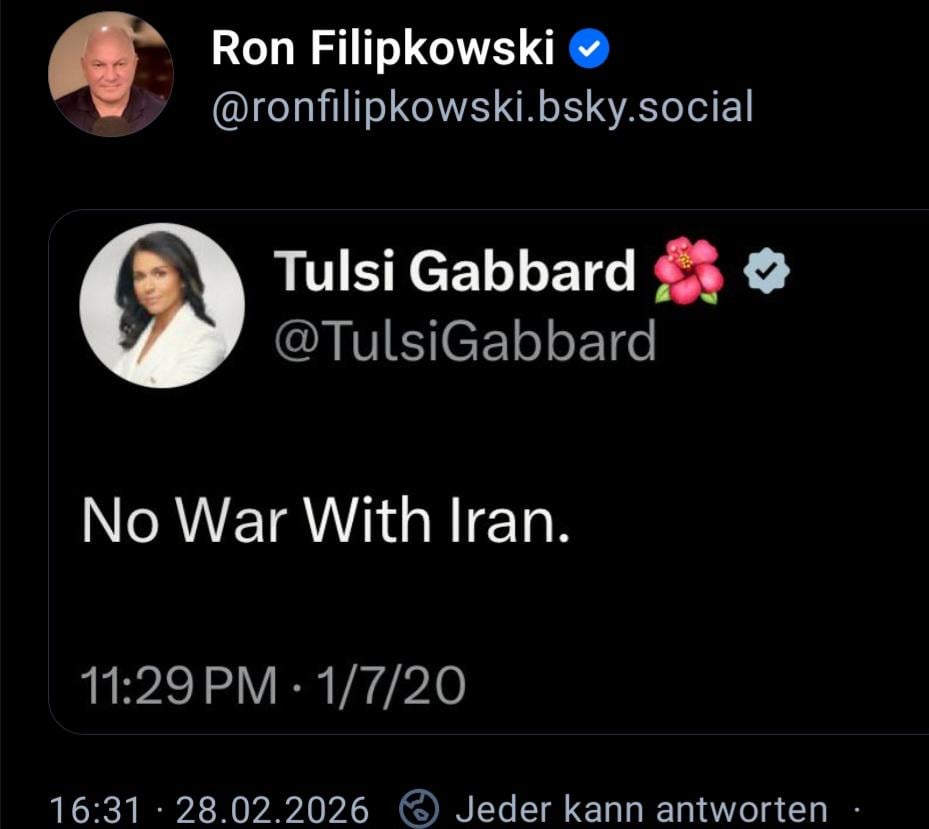Open the @TulsiGabbard handle
This screenshot has width=929, height=829.
coord(464,342)
